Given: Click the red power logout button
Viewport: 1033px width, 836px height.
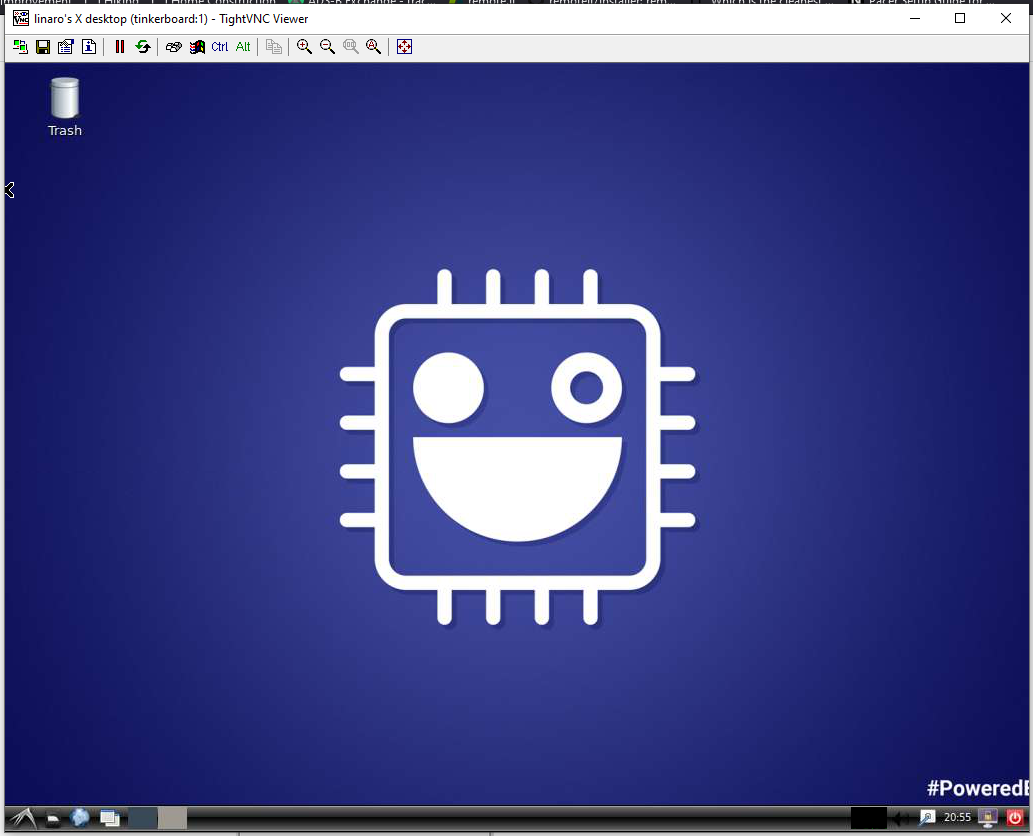Looking at the screenshot, I should pyautogui.click(x=1015, y=818).
